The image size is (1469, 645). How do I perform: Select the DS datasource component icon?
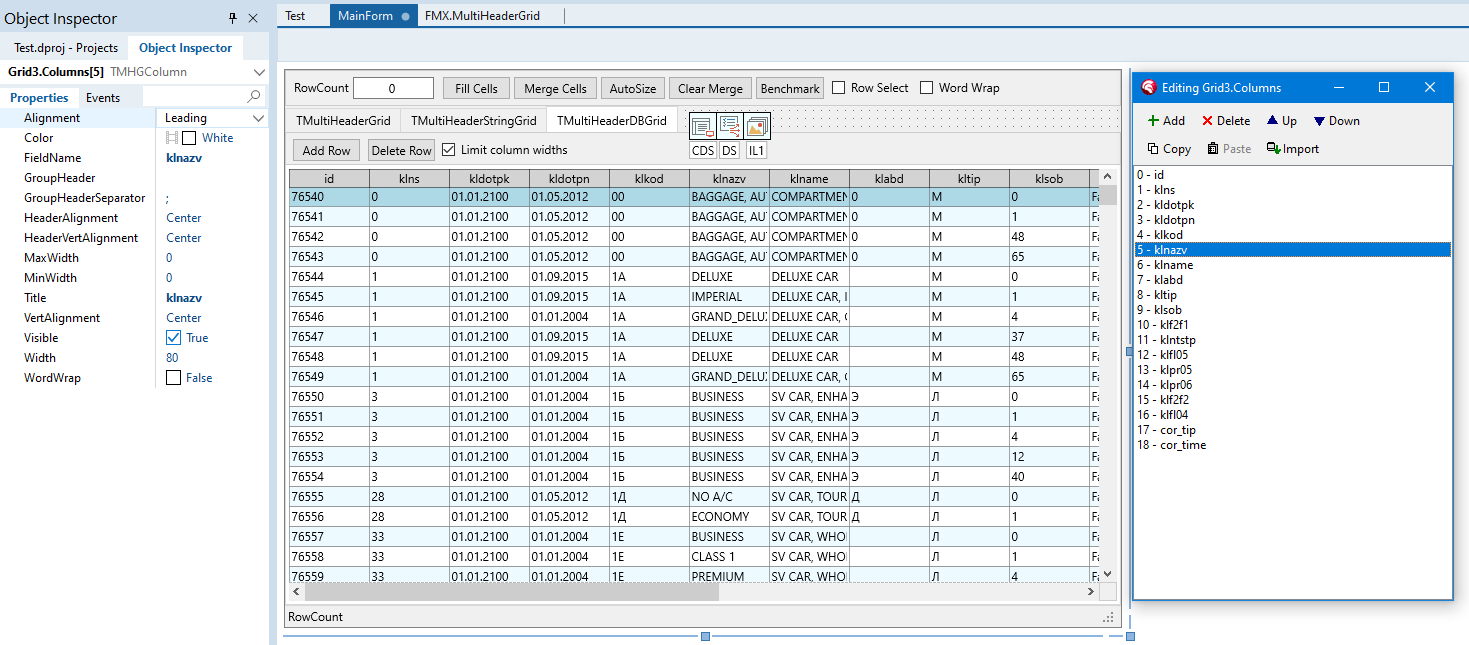729,127
